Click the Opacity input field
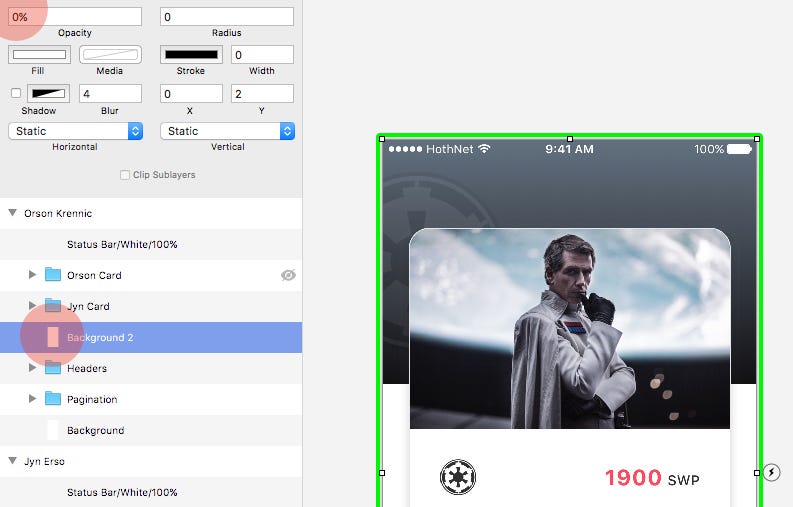The height and width of the screenshot is (507, 793). (75, 17)
